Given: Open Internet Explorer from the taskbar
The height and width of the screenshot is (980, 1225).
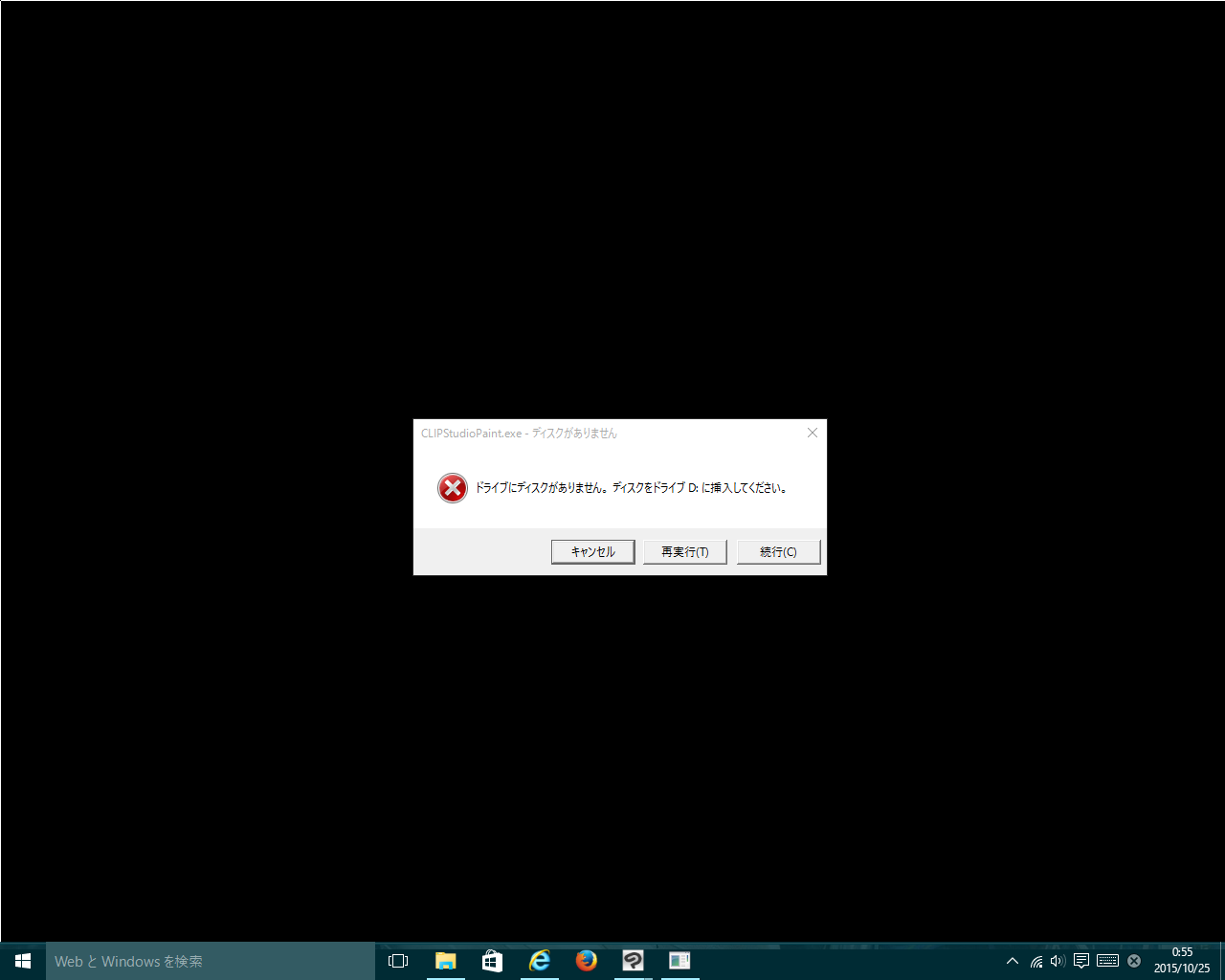Looking at the screenshot, I should (x=540, y=961).
